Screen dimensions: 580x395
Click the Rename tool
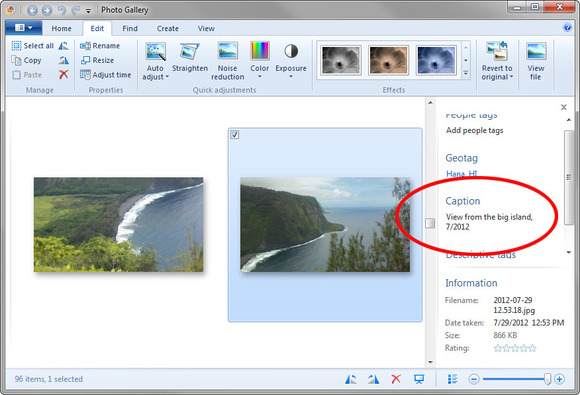[x=100, y=46]
